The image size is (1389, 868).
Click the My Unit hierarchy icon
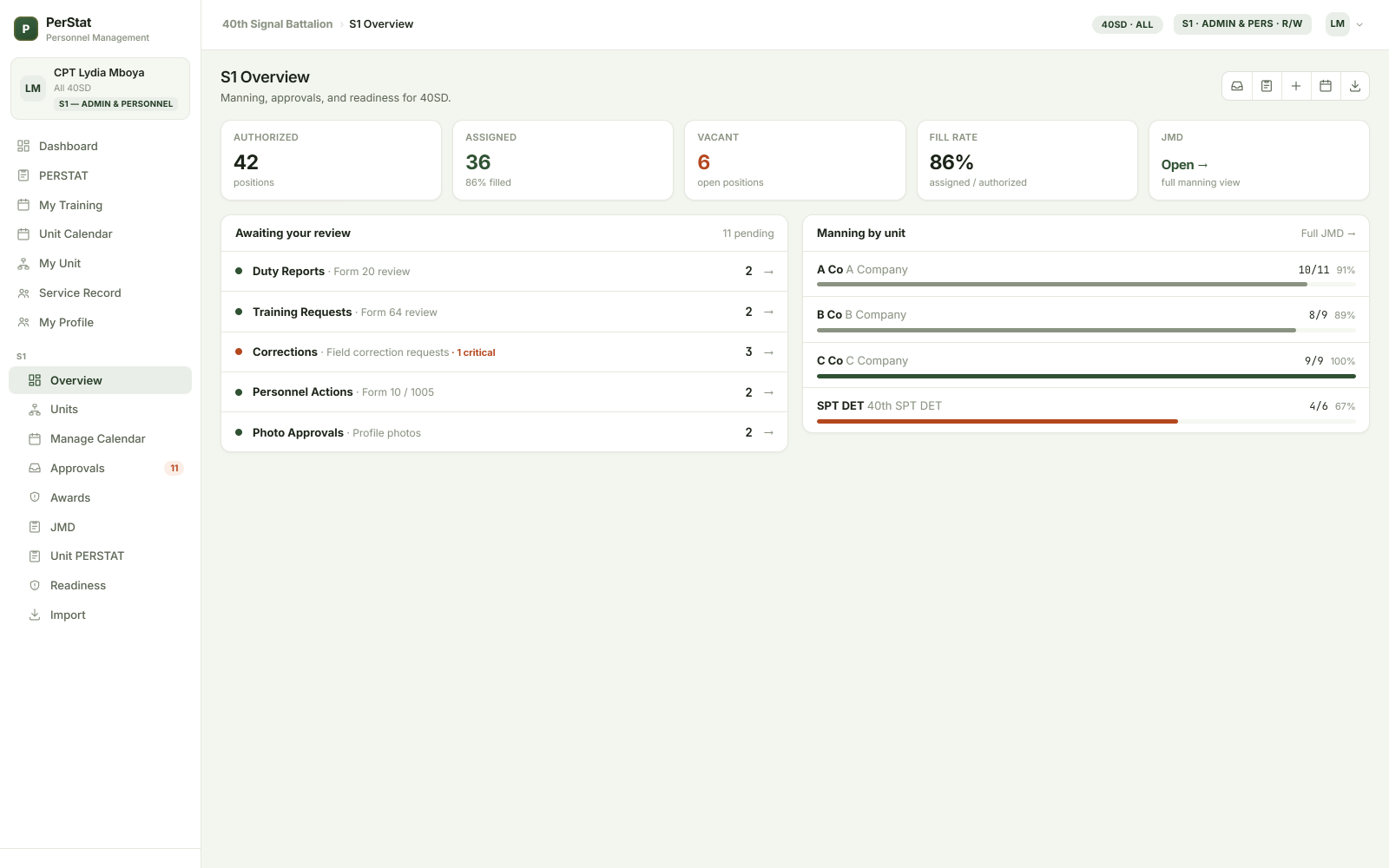[x=23, y=263]
